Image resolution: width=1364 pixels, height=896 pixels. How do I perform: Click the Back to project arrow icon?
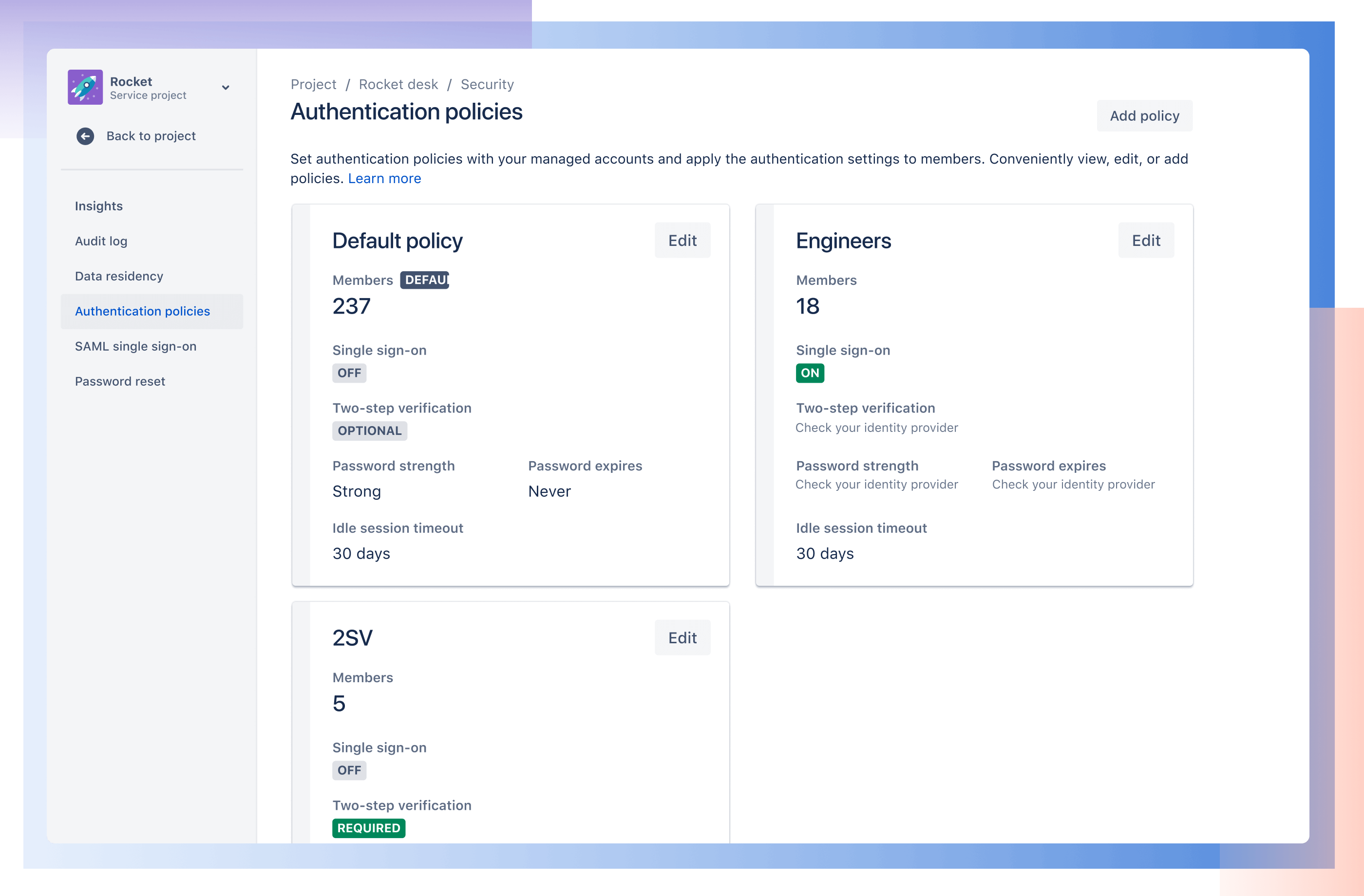pos(85,135)
